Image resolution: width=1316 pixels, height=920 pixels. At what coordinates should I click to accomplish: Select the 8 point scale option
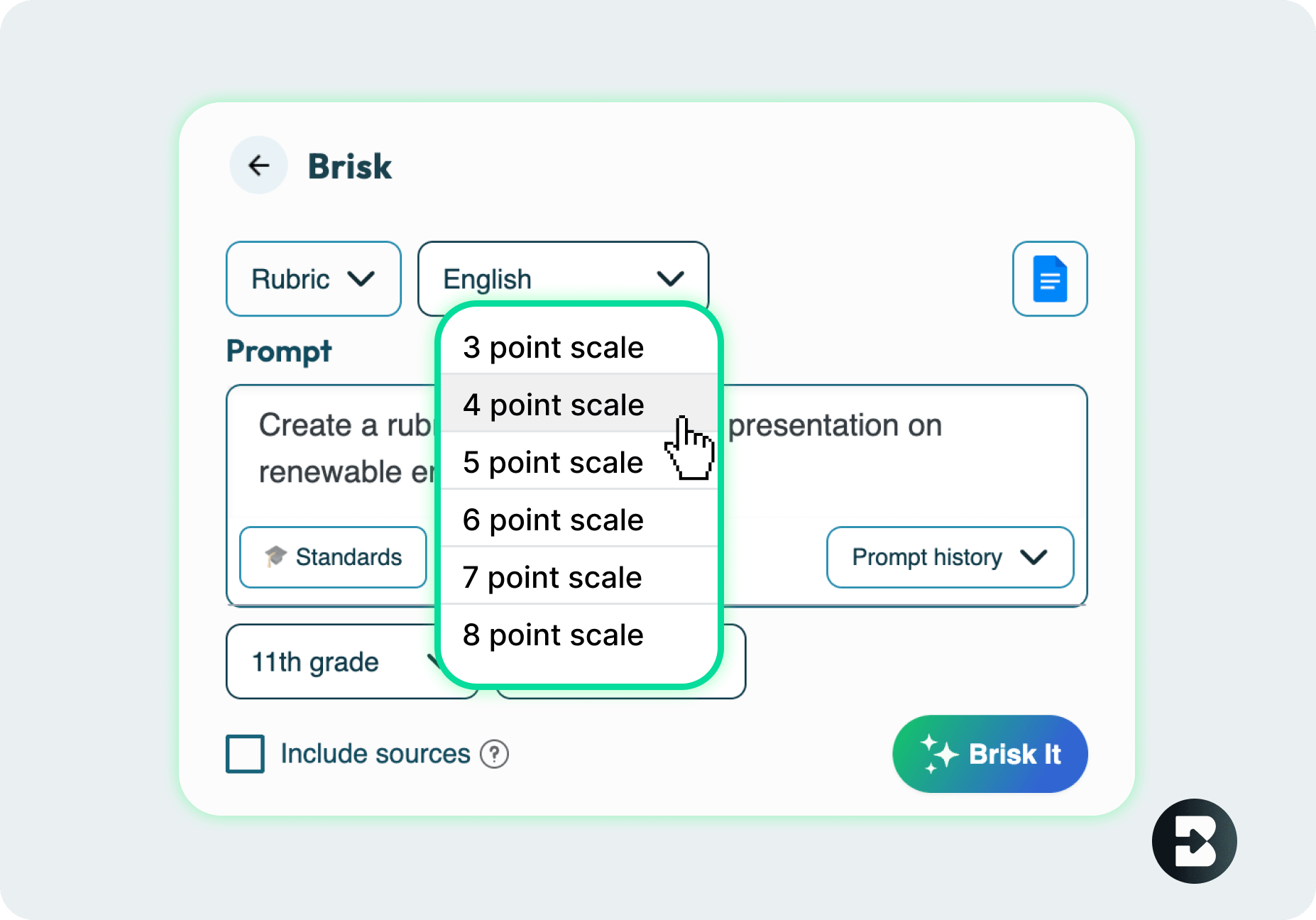tap(554, 635)
